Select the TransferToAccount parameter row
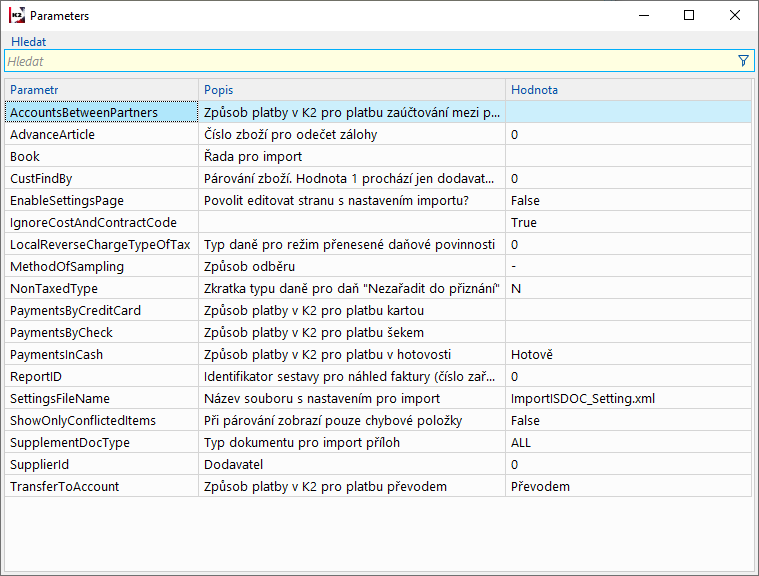The height and width of the screenshot is (576, 759). click(64, 486)
